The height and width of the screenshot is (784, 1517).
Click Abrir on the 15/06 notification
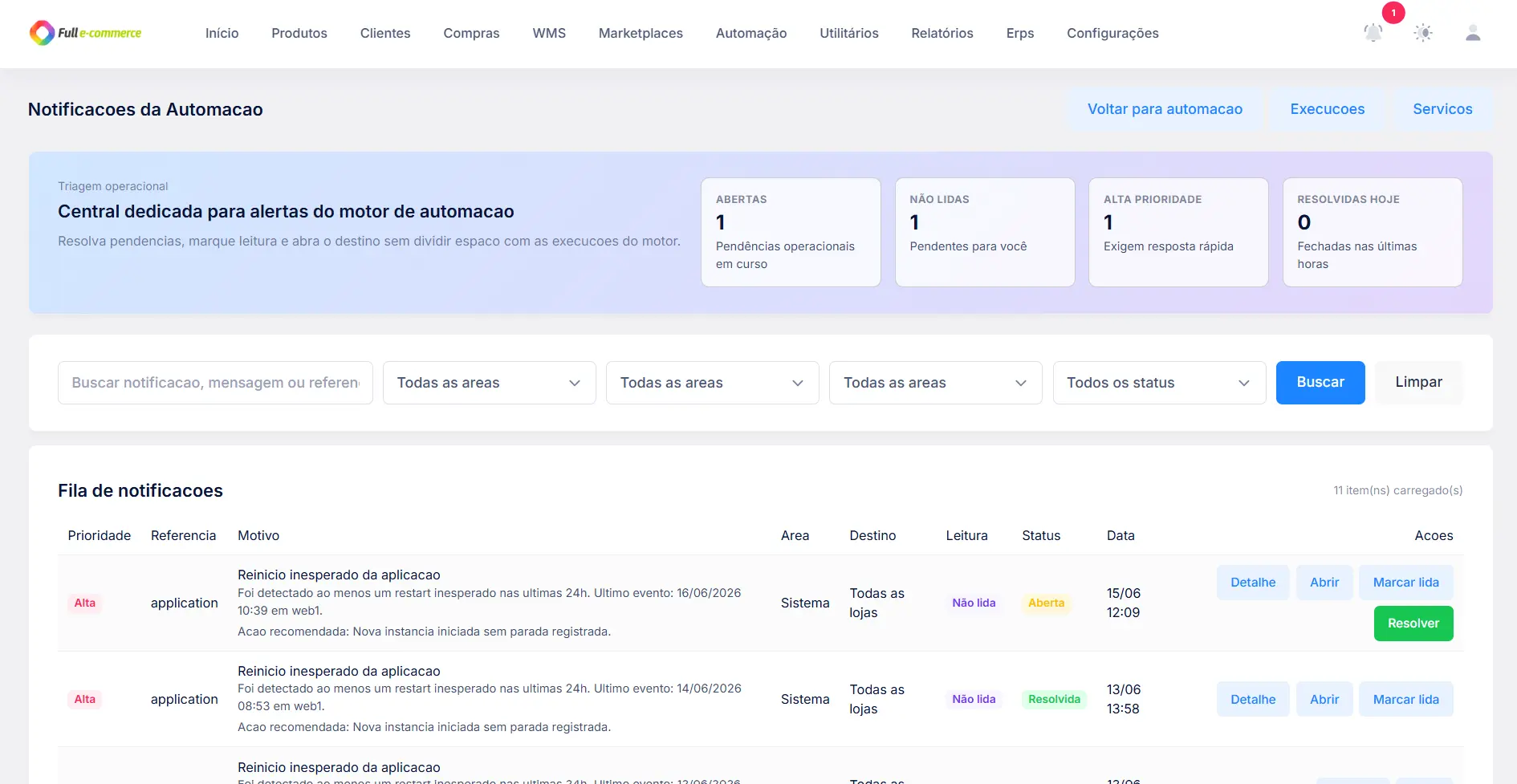coord(1324,583)
